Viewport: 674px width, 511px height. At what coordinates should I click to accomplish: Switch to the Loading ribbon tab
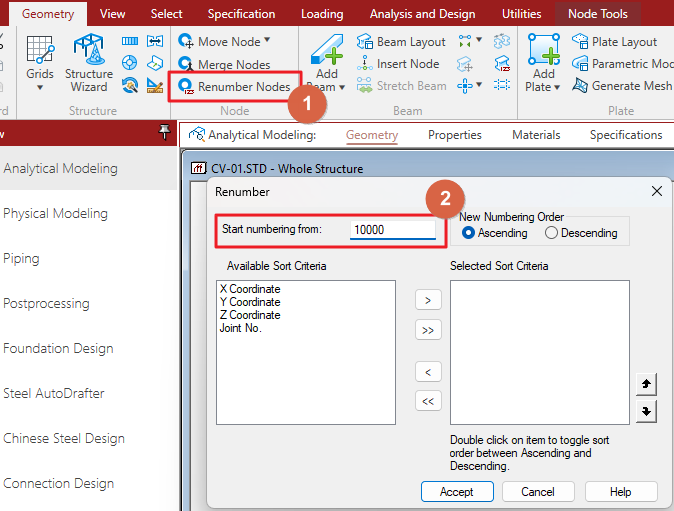point(321,14)
